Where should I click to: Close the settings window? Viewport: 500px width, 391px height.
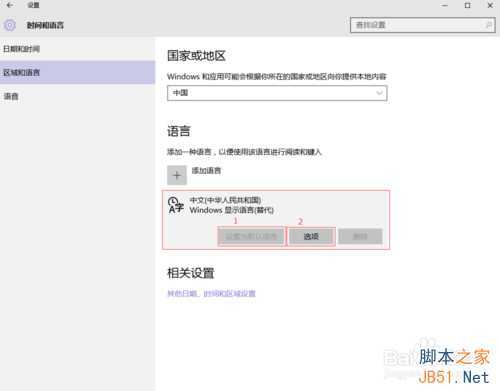(x=490, y=5)
